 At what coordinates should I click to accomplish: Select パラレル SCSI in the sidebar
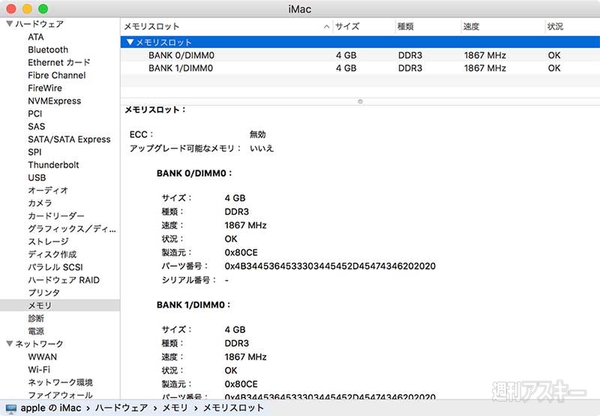(55, 267)
